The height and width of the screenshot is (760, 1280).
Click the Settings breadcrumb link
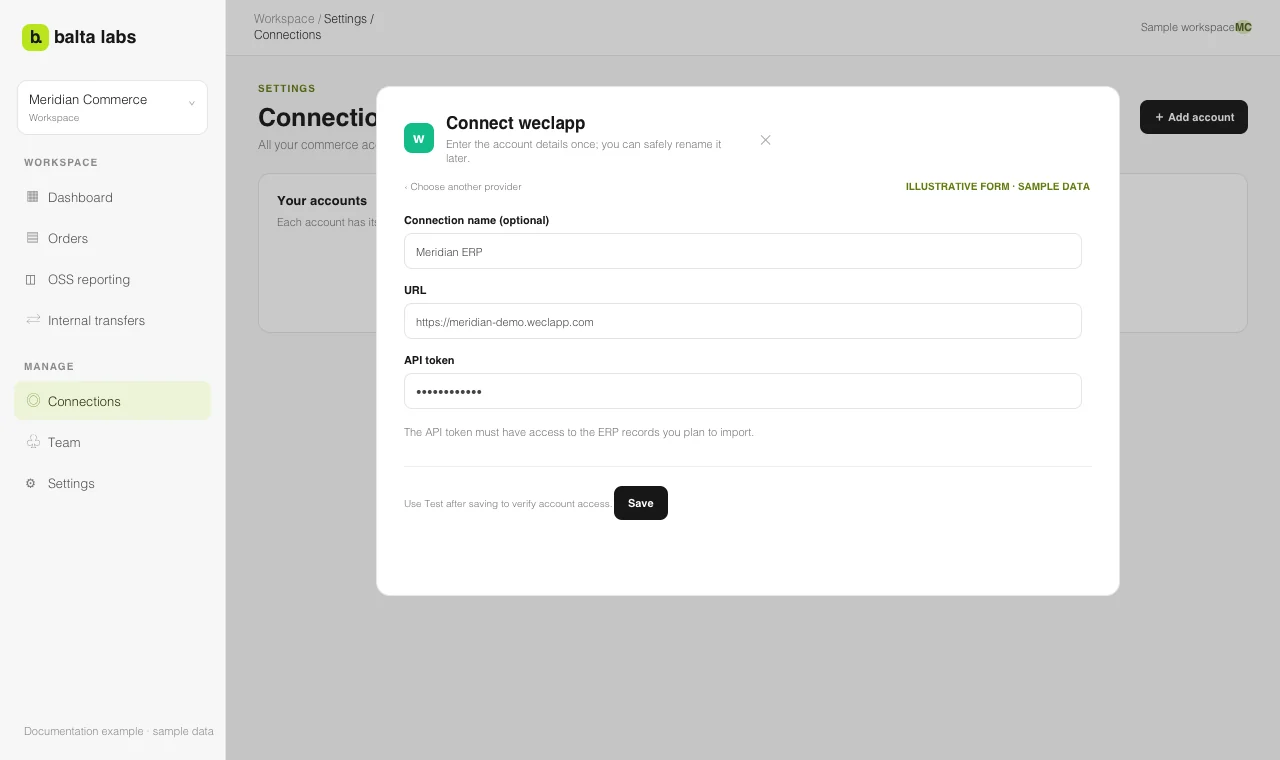pos(345,19)
